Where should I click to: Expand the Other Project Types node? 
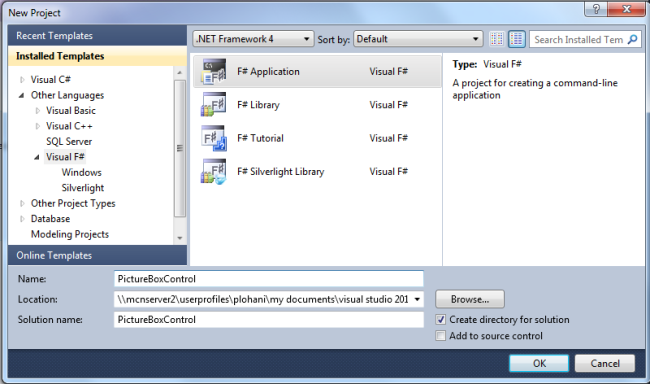(x=22, y=204)
